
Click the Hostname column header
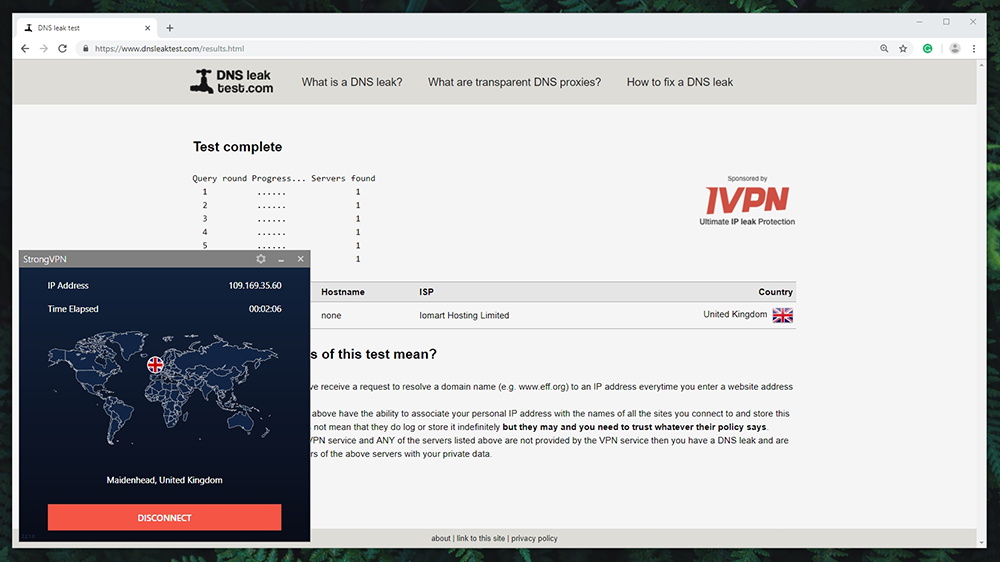point(342,292)
